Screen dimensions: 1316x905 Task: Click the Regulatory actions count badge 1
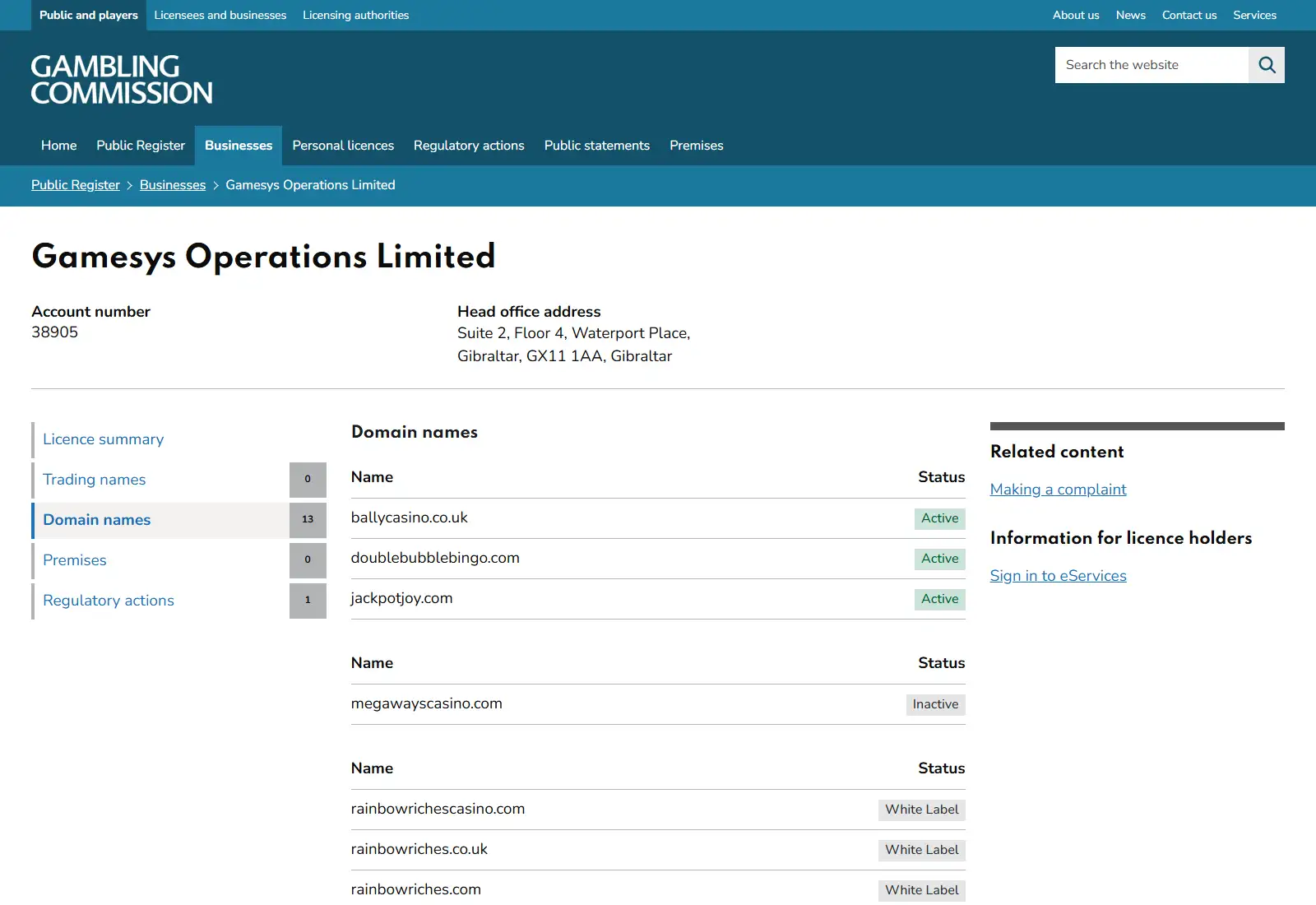[x=308, y=601]
